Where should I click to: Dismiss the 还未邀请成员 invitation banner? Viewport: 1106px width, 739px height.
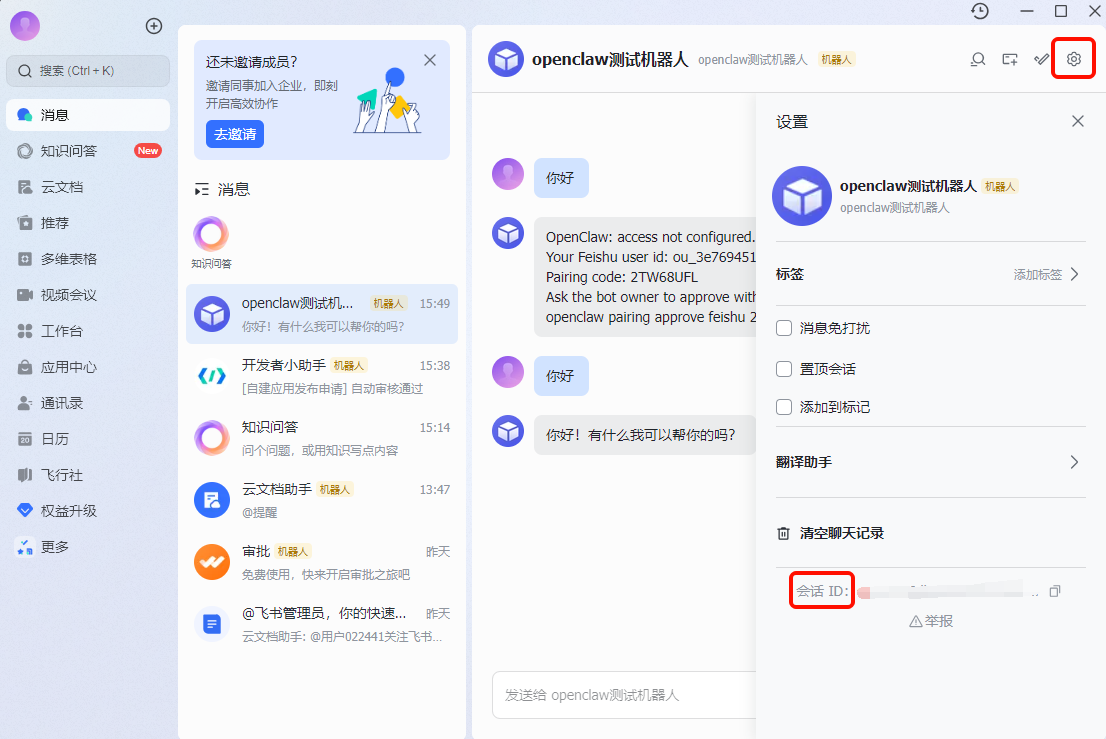(430, 61)
